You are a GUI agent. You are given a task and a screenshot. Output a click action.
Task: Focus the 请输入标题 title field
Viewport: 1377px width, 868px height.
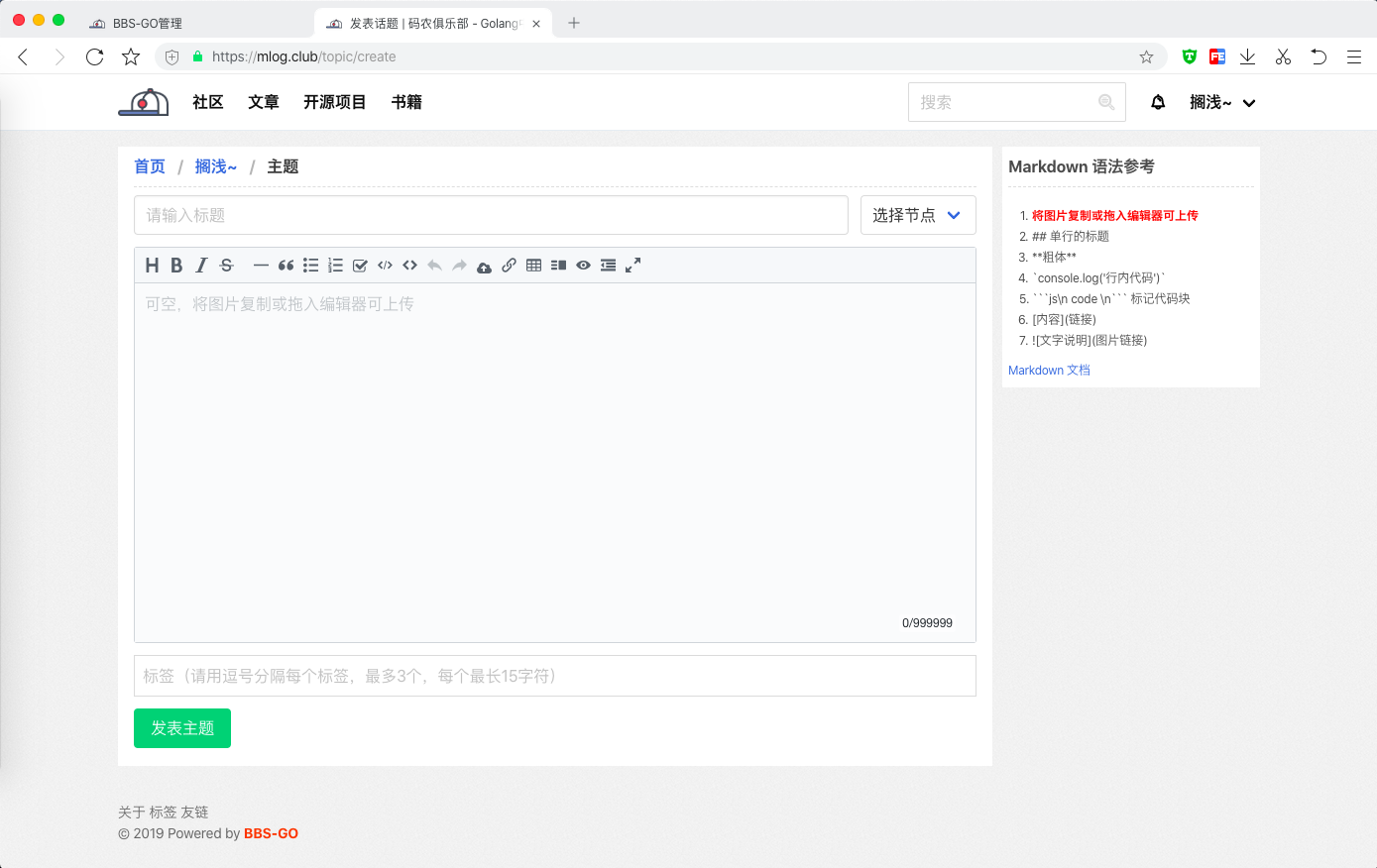point(491,215)
